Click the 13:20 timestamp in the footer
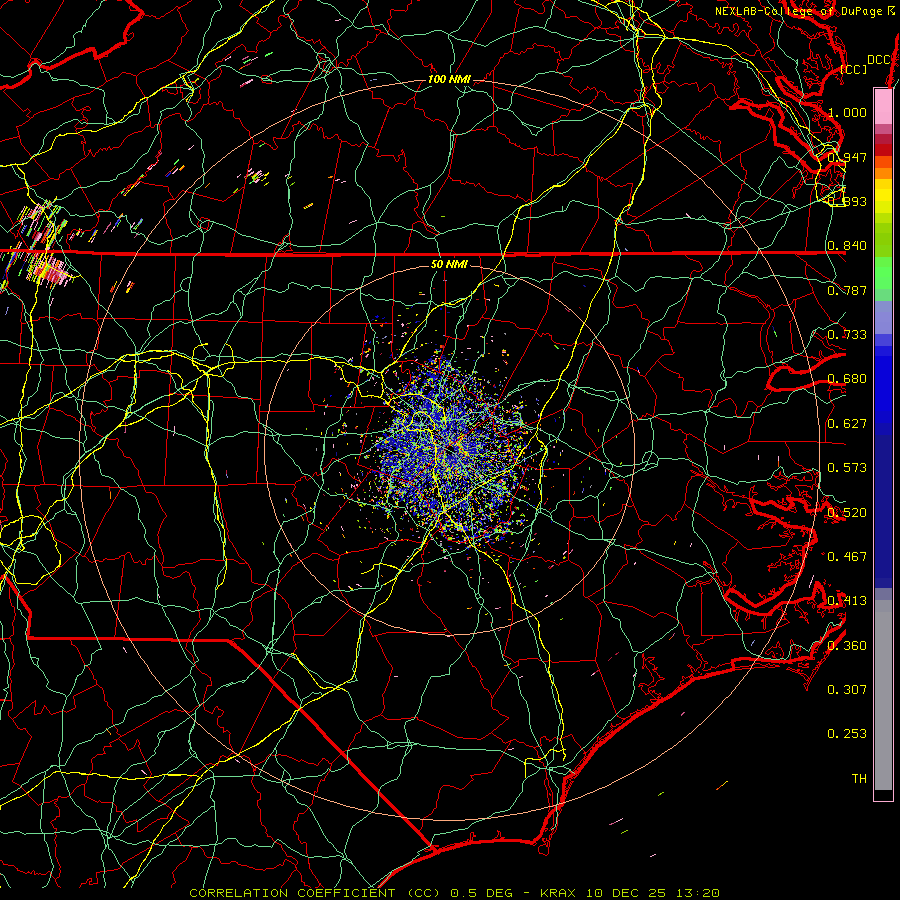 click(x=697, y=893)
